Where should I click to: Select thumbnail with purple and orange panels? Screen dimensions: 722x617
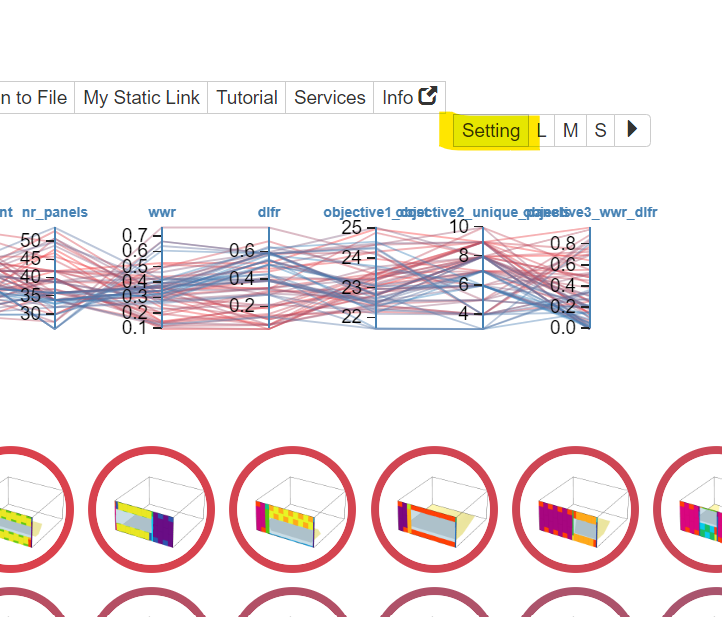coord(574,508)
